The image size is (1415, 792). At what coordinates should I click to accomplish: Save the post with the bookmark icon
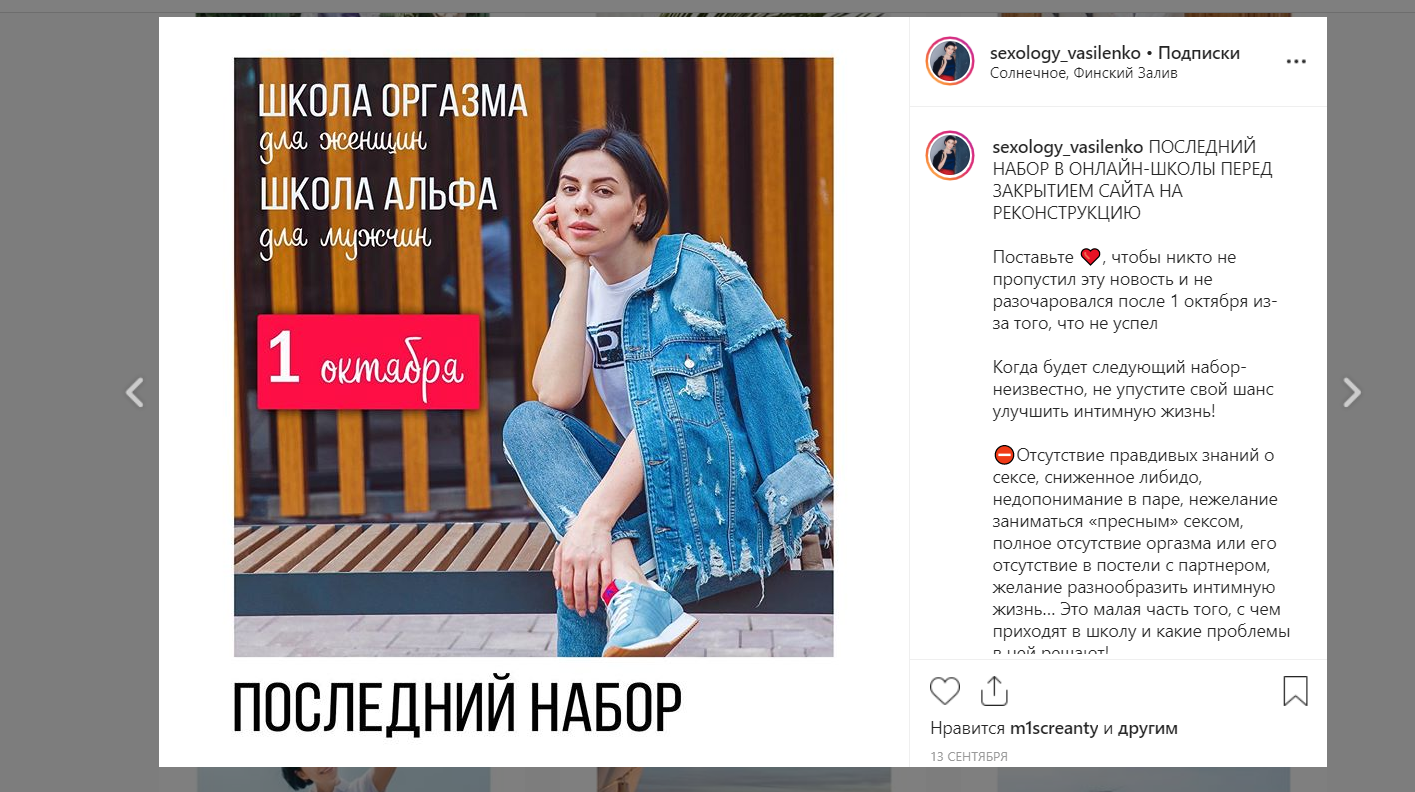coord(1295,691)
